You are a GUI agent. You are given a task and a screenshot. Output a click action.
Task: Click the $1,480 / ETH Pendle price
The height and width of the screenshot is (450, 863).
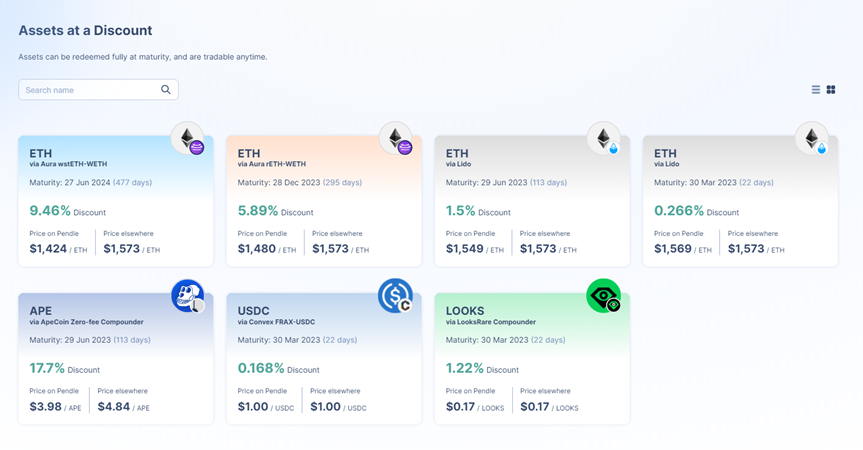[x=266, y=249]
